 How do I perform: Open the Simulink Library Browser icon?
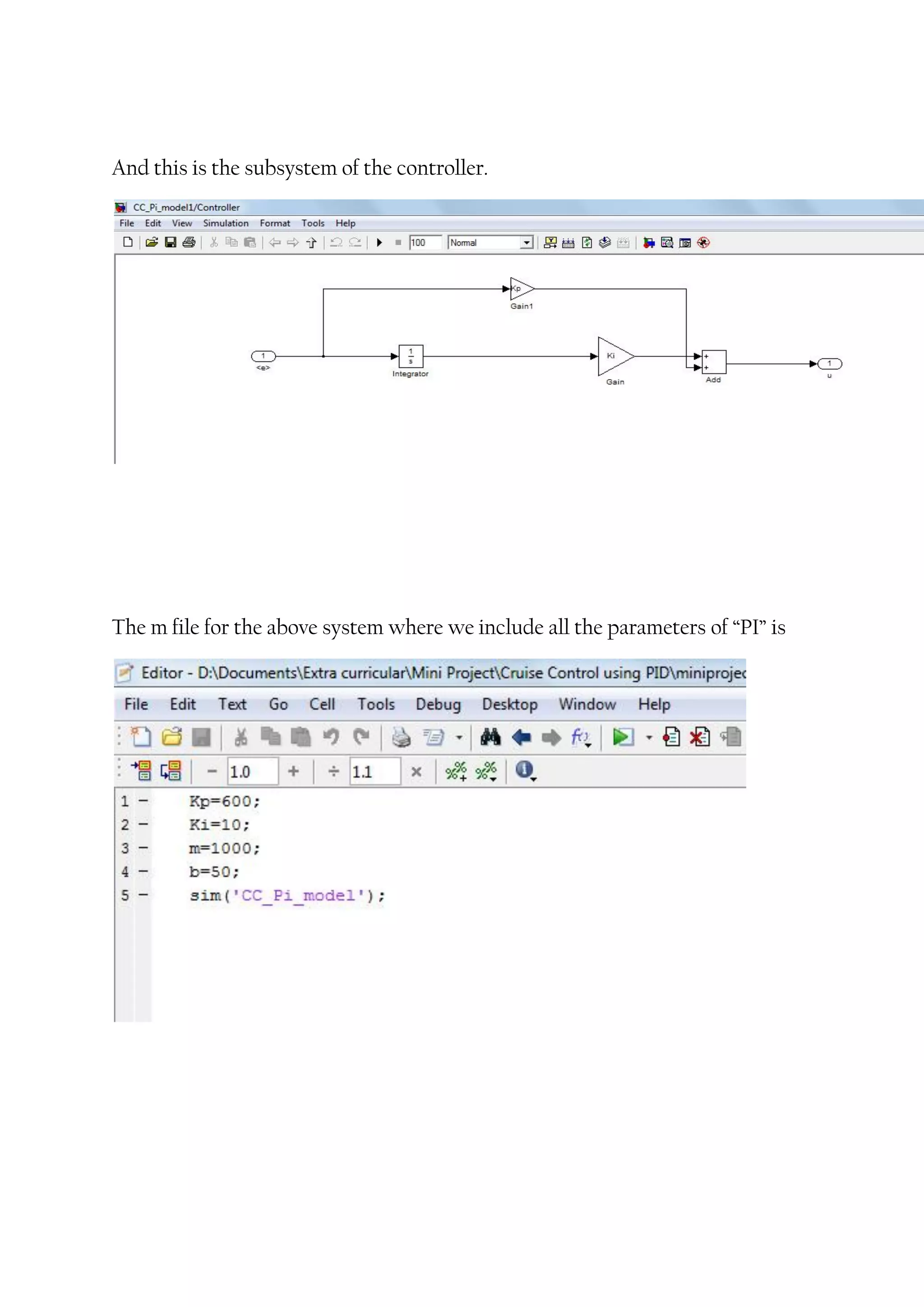pos(649,242)
